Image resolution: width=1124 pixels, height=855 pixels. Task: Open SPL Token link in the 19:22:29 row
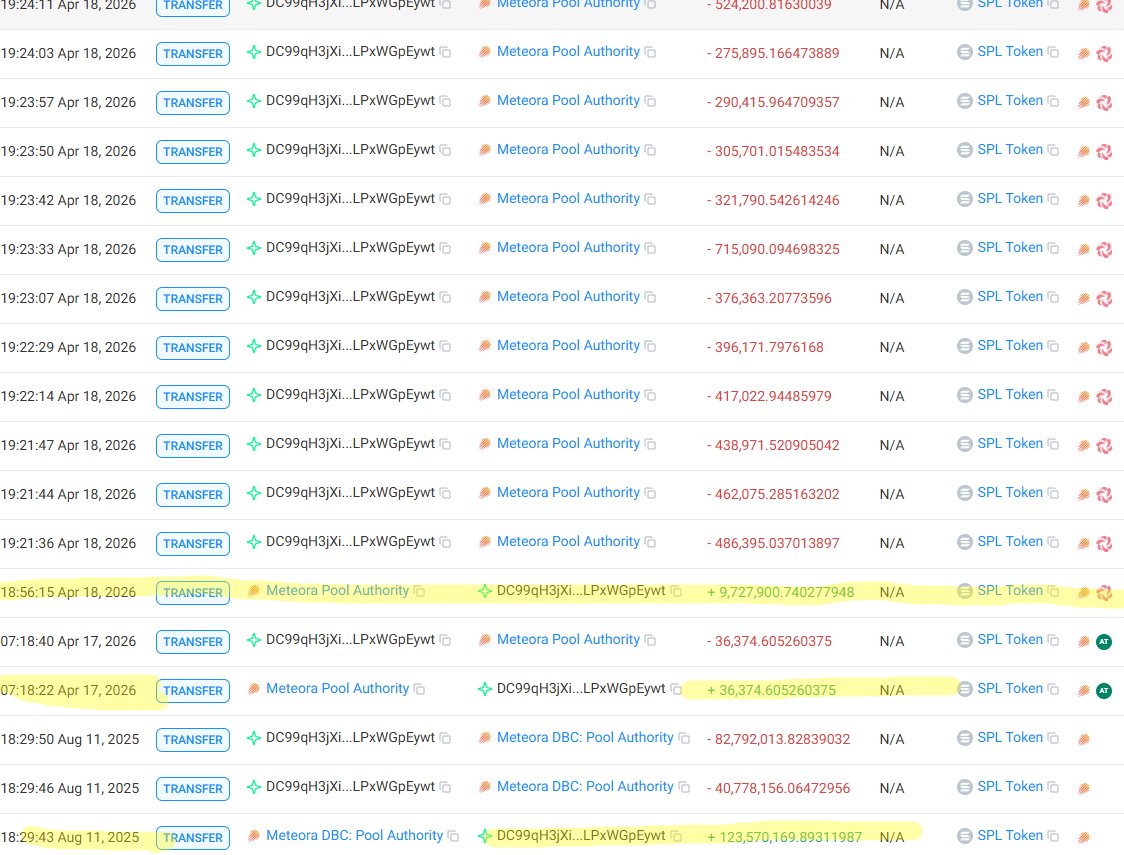click(x=1010, y=345)
